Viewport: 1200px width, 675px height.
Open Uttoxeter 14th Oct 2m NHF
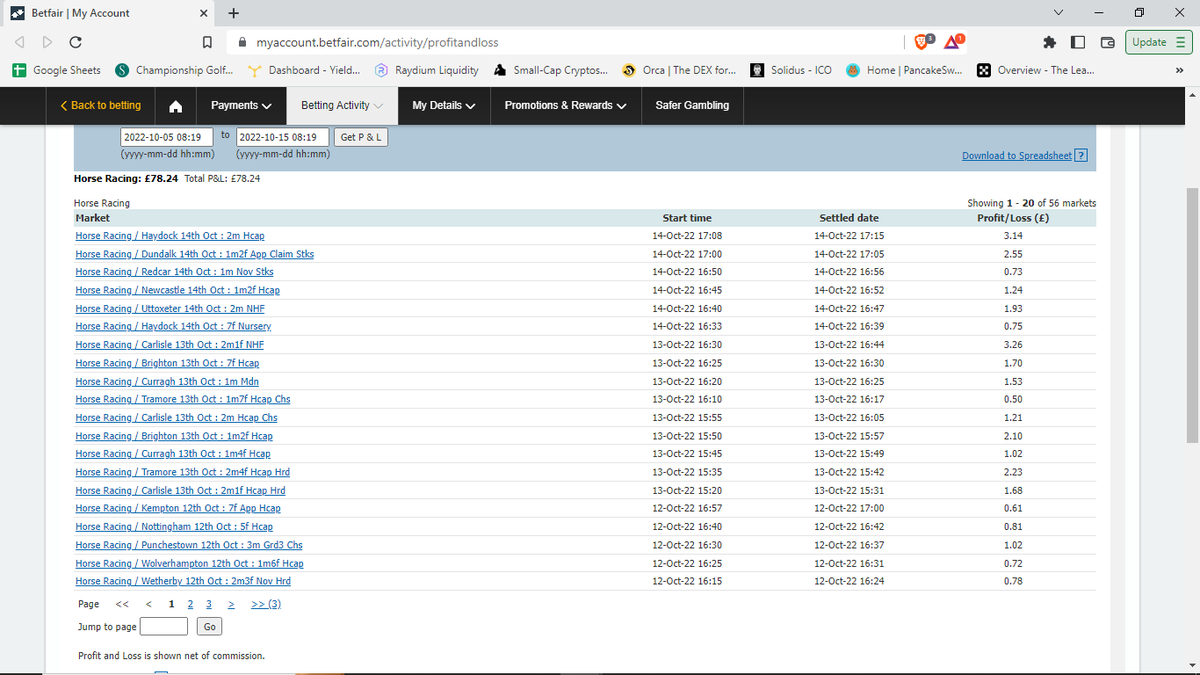tap(170, 308)
